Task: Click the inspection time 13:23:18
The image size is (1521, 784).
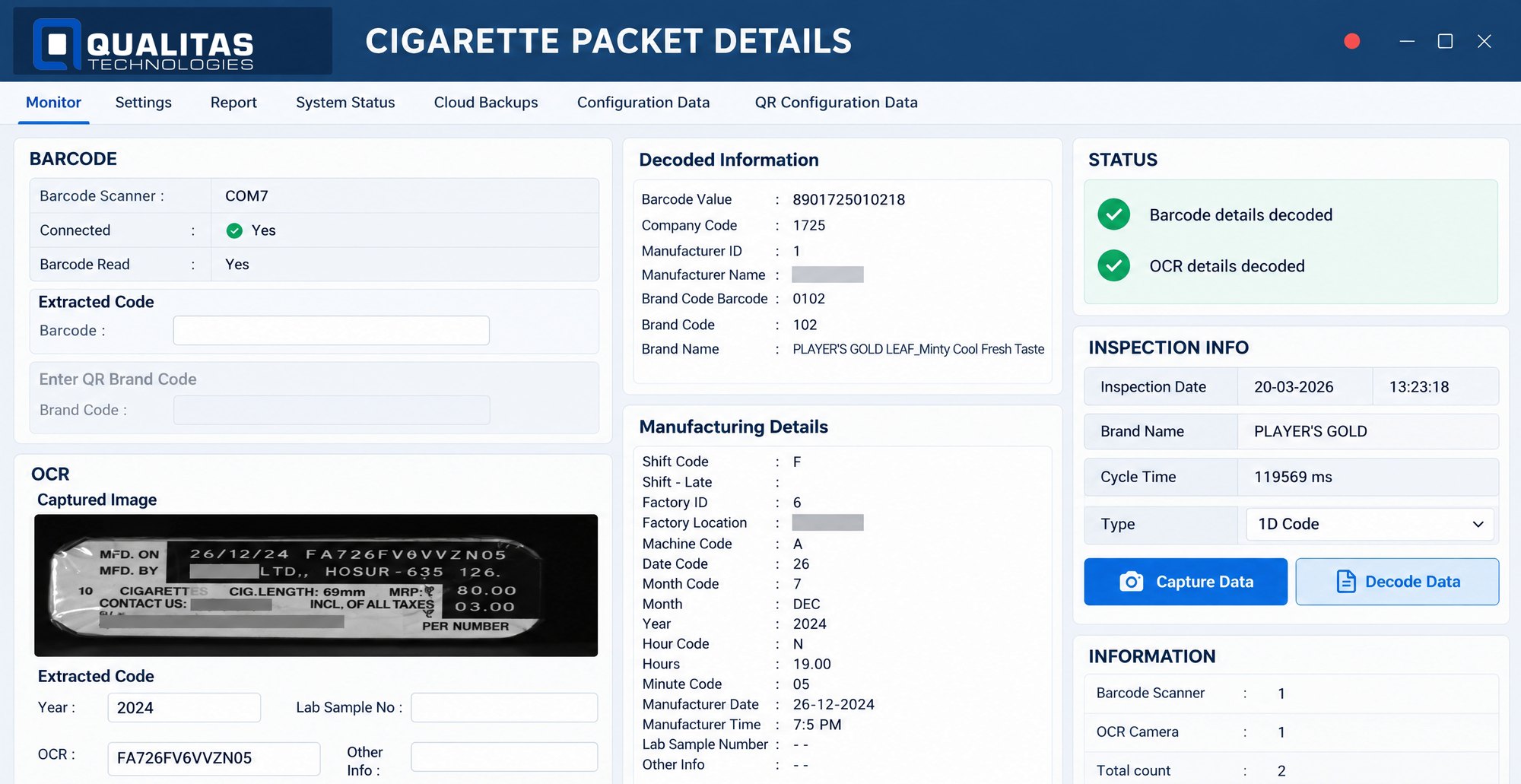Action: pos(1419,386)
